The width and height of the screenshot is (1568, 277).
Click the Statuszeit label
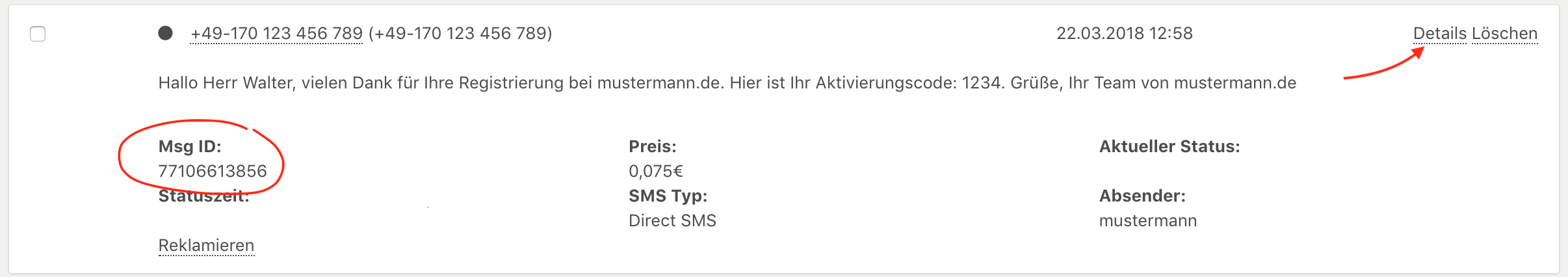coord(203,196)
